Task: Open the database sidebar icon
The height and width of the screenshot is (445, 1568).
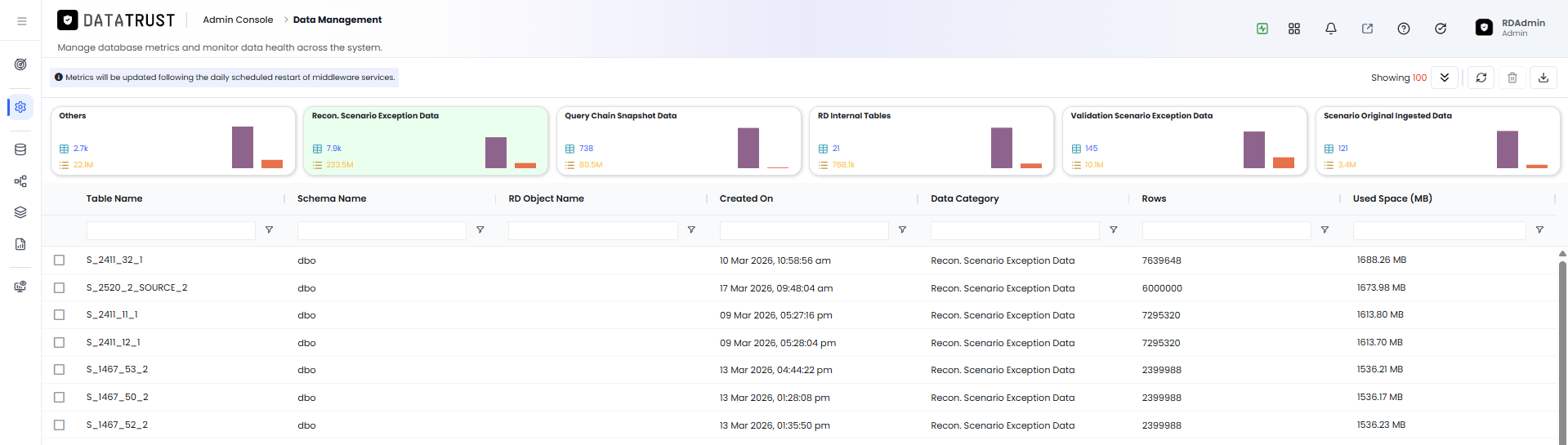Action: [20, 149]
